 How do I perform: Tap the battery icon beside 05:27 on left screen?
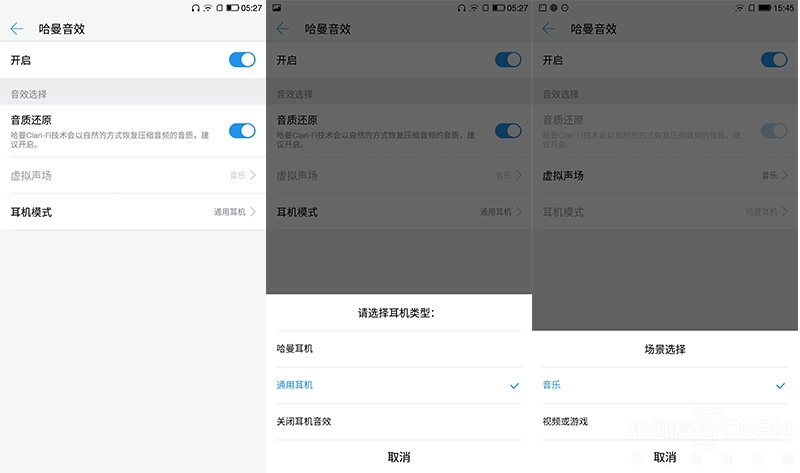pos(233,8)
